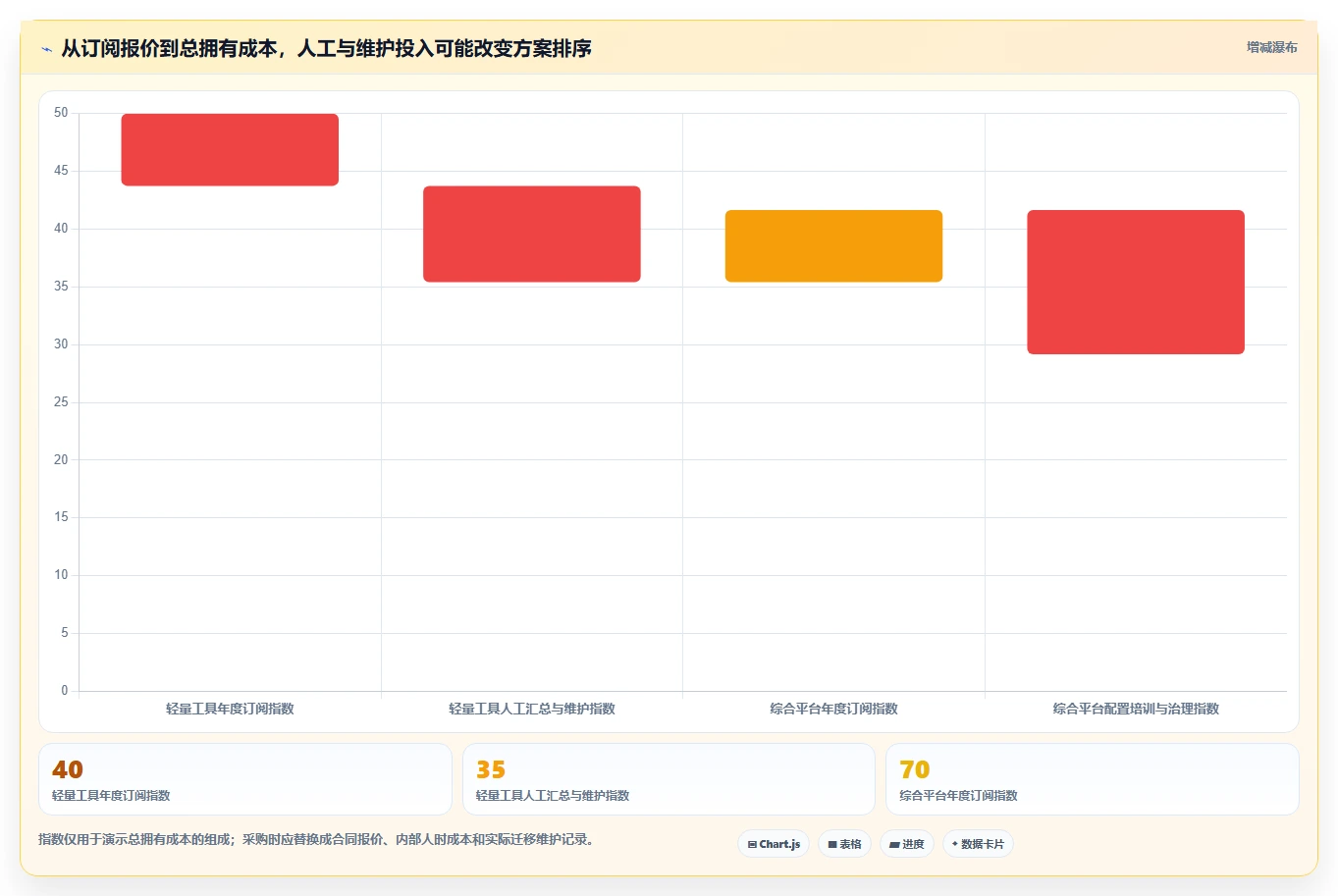Image resolution: width=1338 pixels, height=896 pixels.
Task: Select the 数据卡片 chip
Action: tap(978, 844)
